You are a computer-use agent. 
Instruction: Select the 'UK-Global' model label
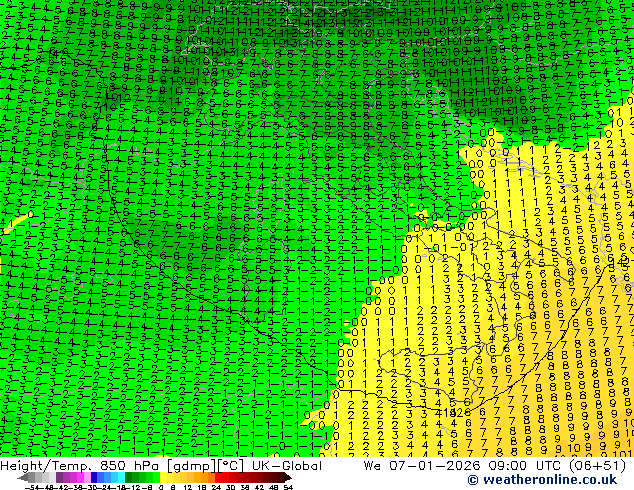pos(287,466)
